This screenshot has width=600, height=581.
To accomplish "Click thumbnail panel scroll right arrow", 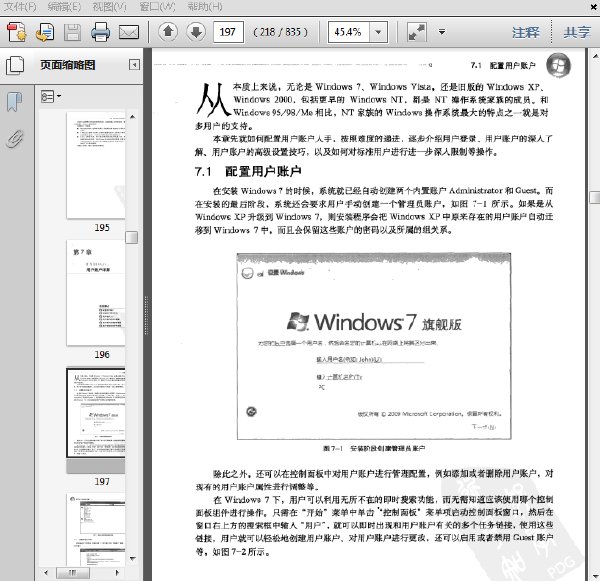I will pos(117,573).
